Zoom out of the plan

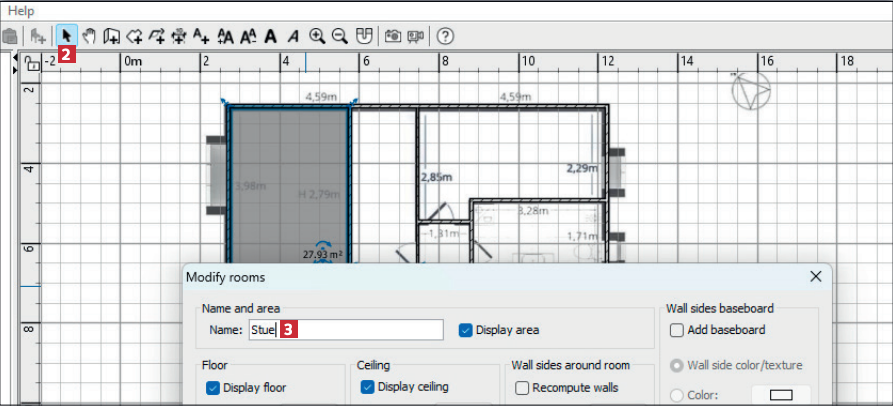[x=340, y=36]
